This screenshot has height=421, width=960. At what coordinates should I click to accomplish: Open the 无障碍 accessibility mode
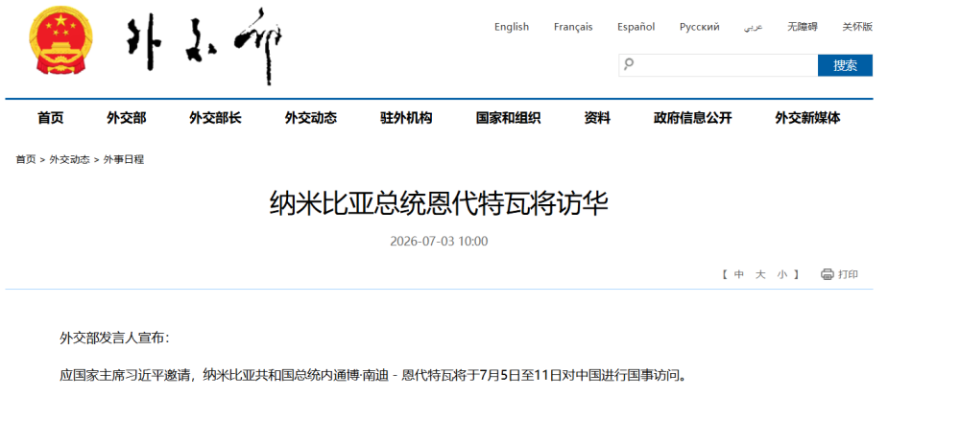802,27
